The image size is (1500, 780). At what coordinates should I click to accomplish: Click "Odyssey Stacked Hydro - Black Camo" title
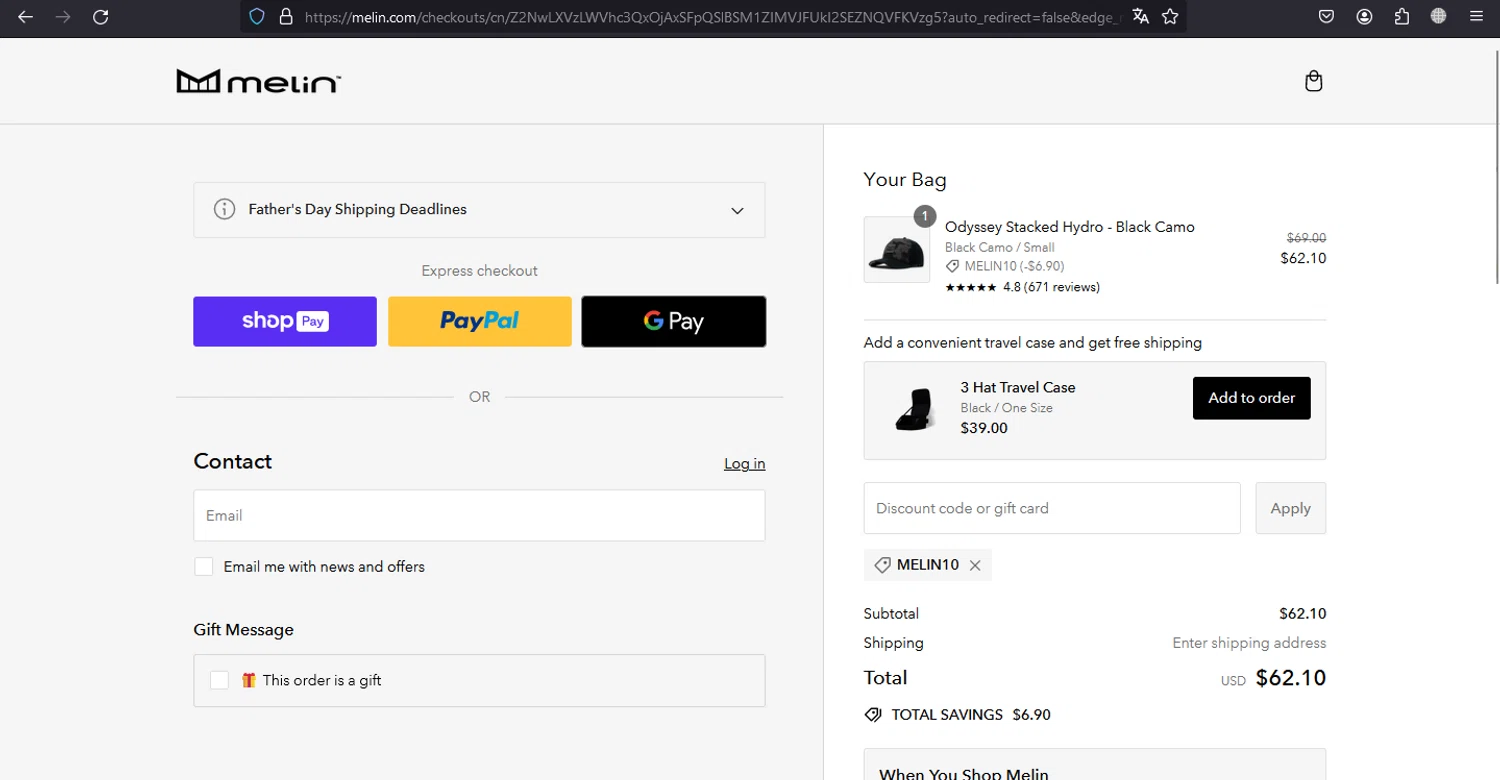coord(1070,227)
